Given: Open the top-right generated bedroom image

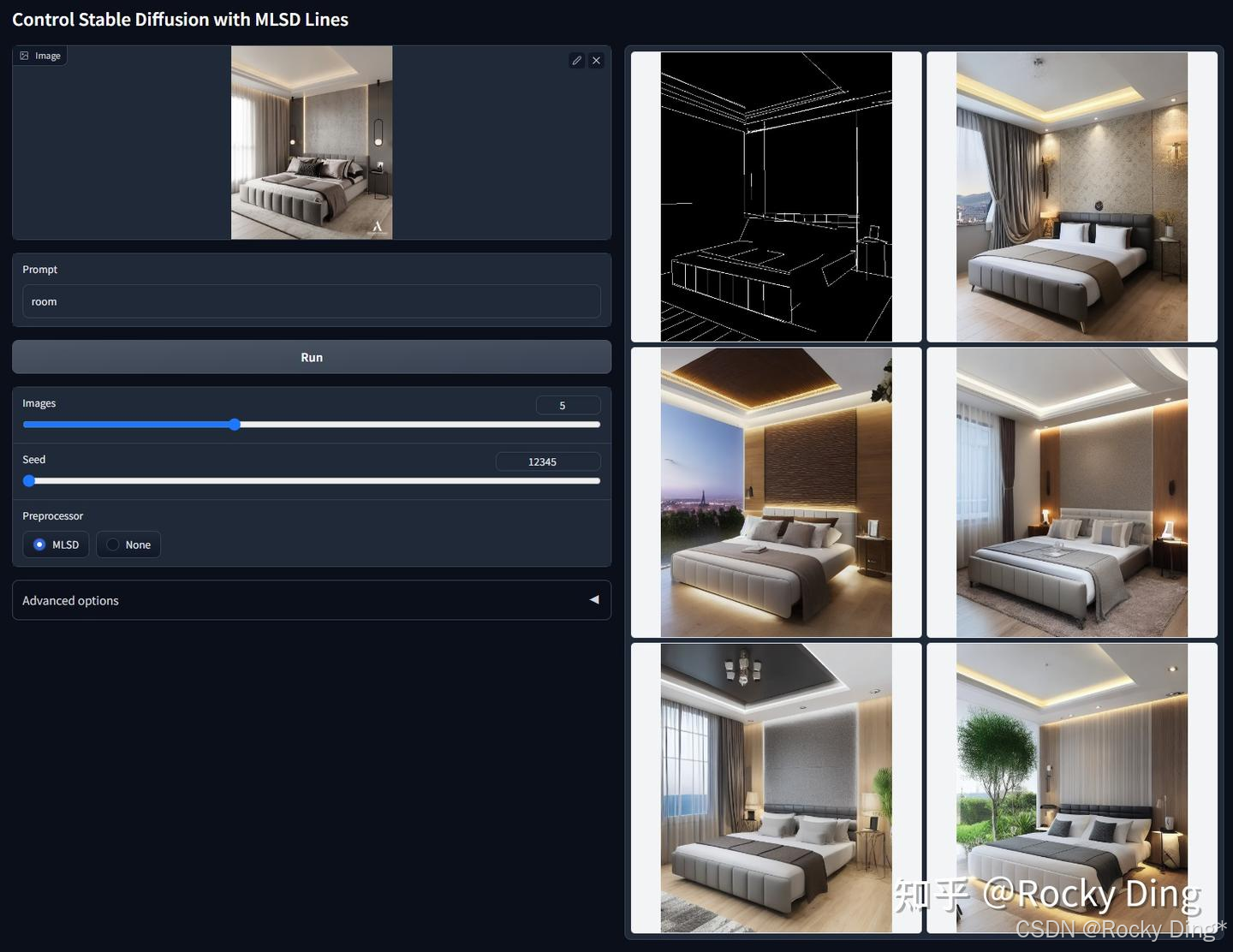Looking at the screenshot, I should pyautogui.click(x=1071, y=195).
